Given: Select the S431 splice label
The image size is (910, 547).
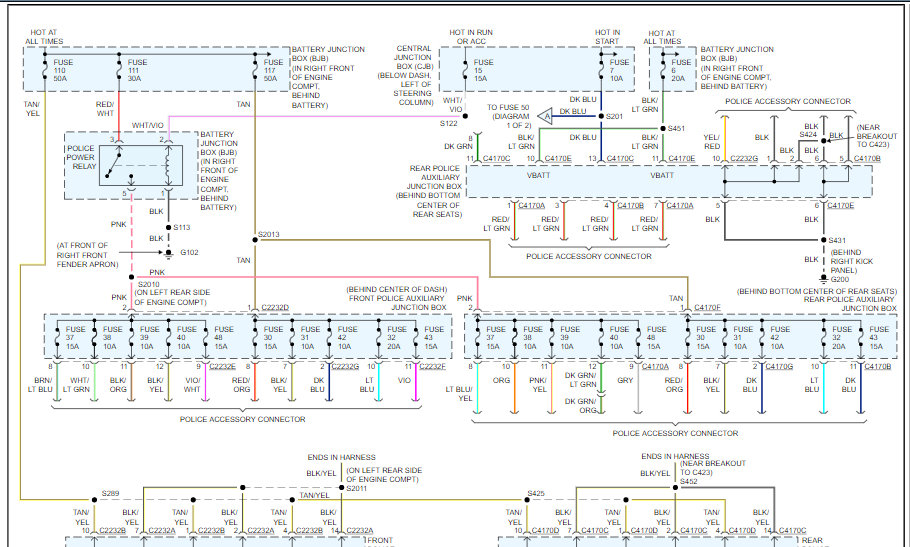Looking at the screenshot, I should pos(837,240).
